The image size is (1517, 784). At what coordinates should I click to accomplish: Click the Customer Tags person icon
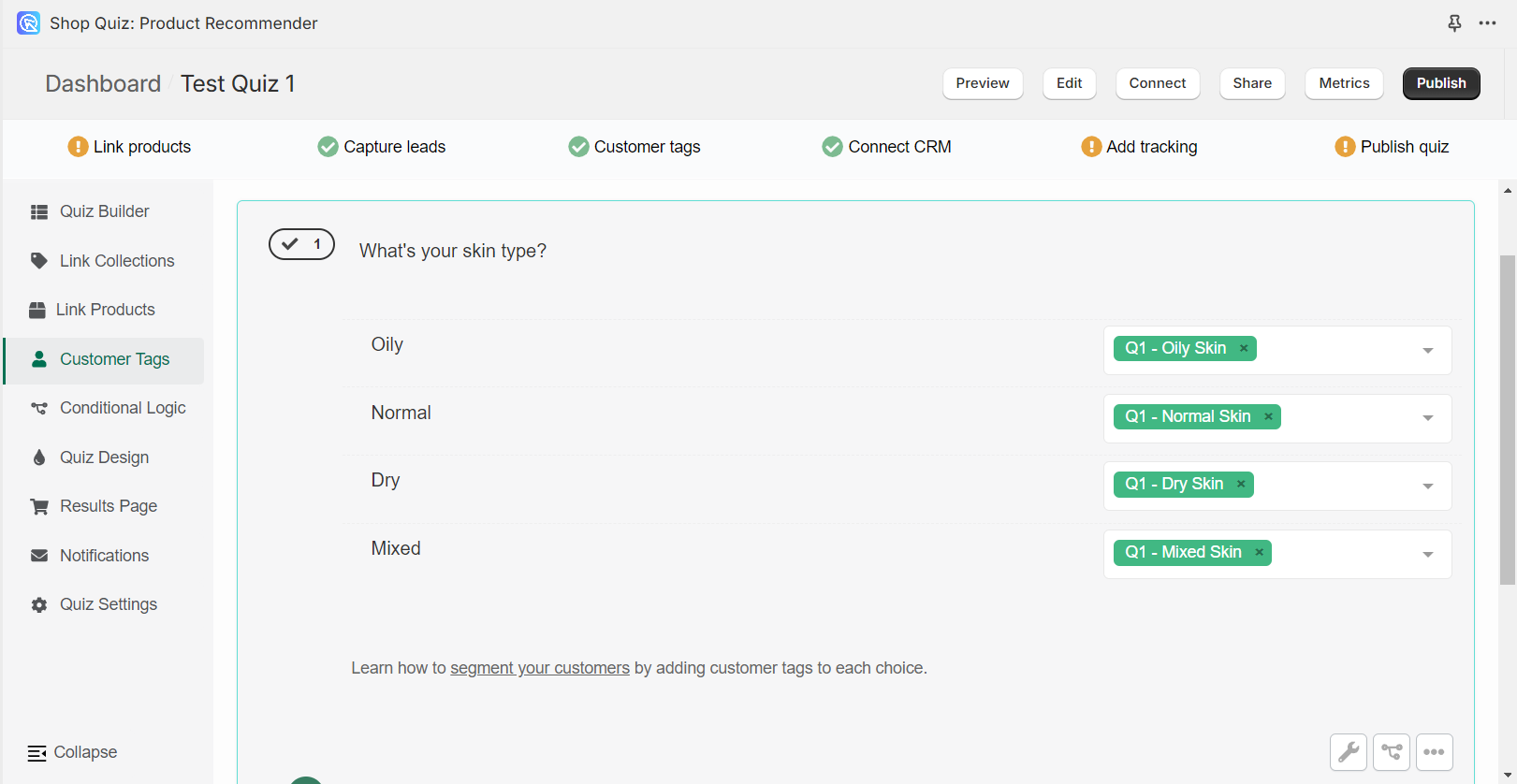click(x=39, y=359)
